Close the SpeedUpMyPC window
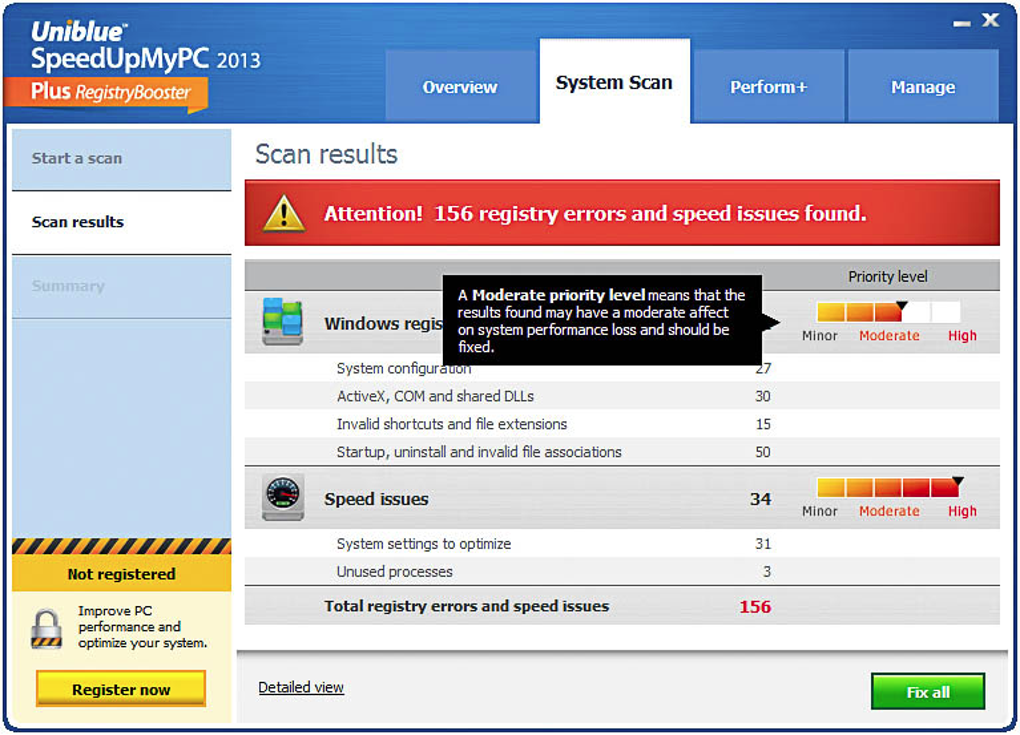Viewport: 1020px width, 735px height. (x=991, y=20)
